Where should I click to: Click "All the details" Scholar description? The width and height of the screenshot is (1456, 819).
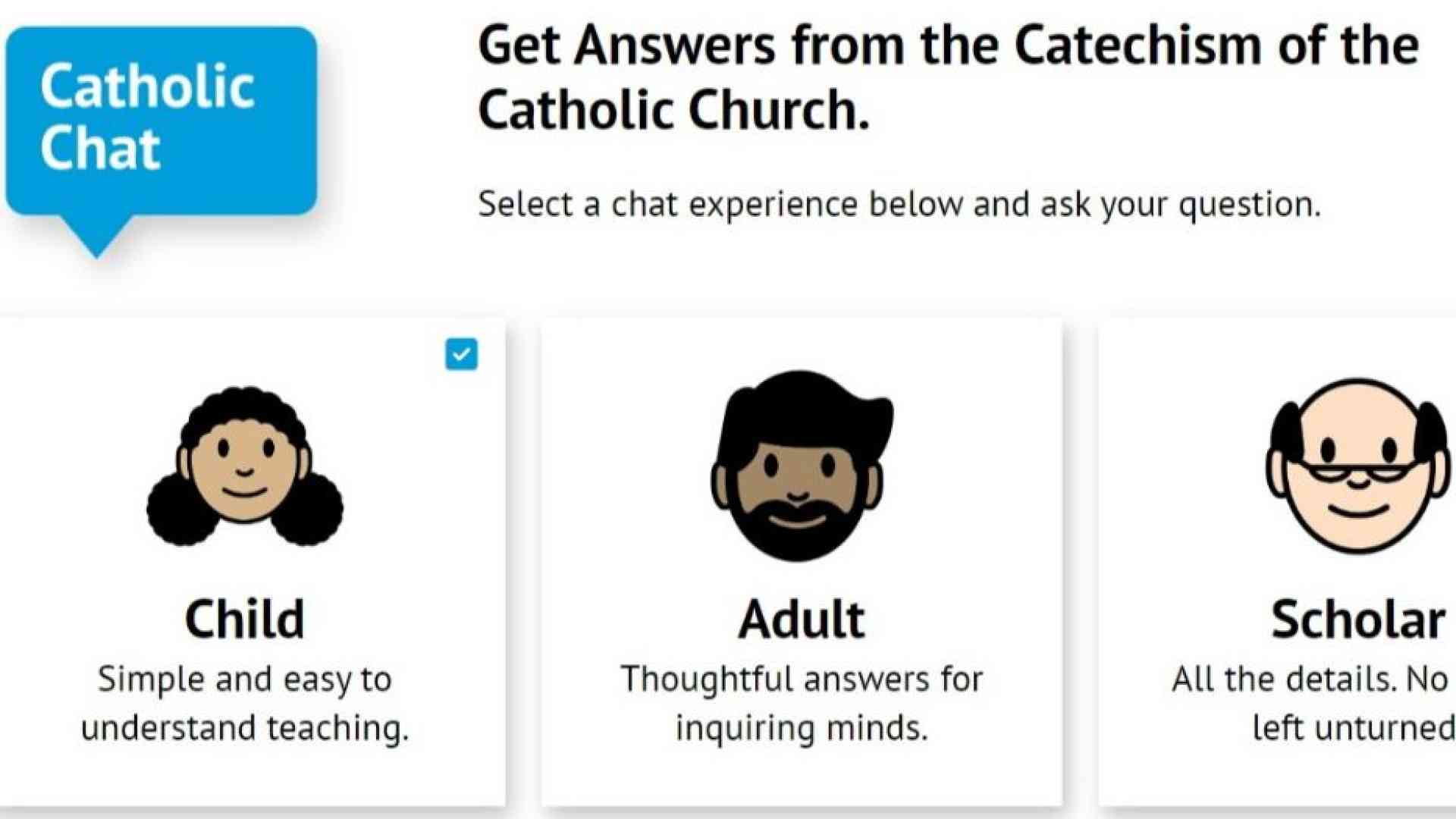pyautogui.click(x=1312, y=703)
